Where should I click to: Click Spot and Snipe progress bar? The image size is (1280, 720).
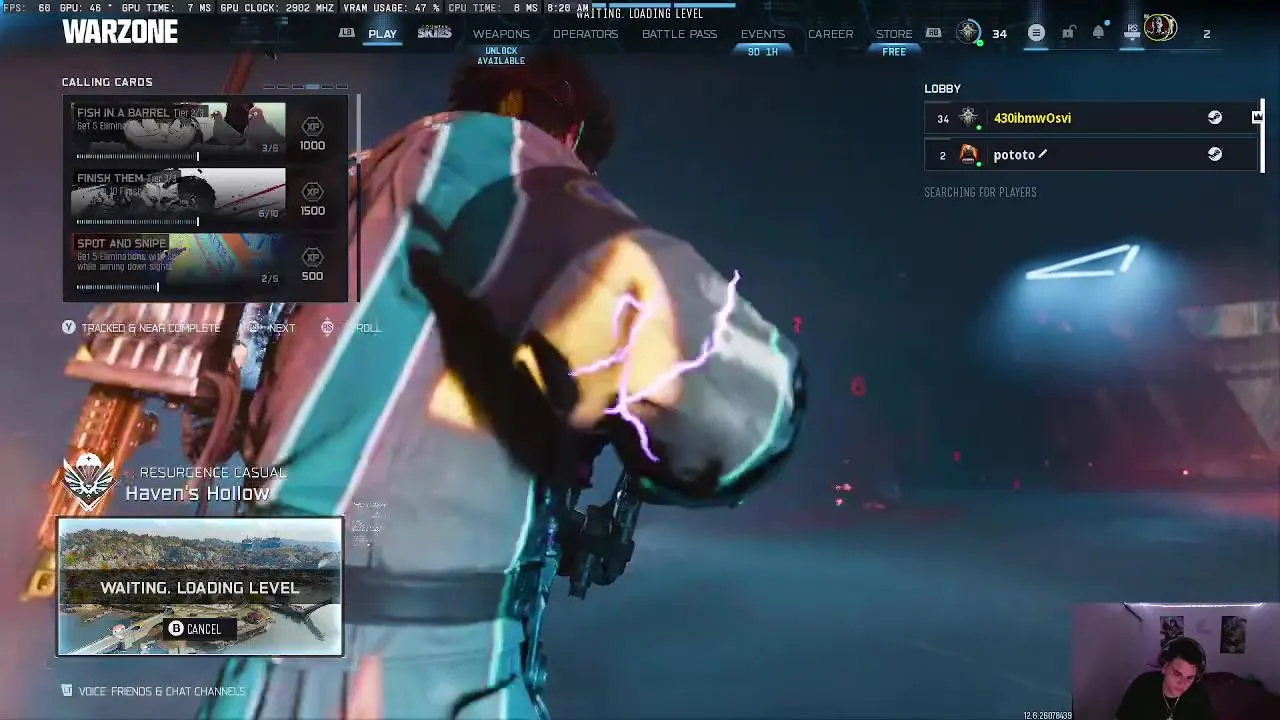(118, 287)
